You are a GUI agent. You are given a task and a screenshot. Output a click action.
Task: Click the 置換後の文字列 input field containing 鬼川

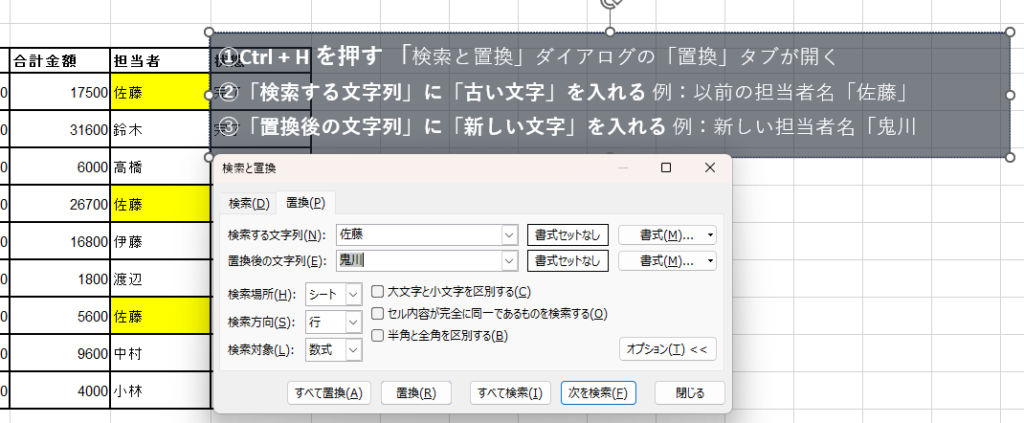(x=420, y=261)
